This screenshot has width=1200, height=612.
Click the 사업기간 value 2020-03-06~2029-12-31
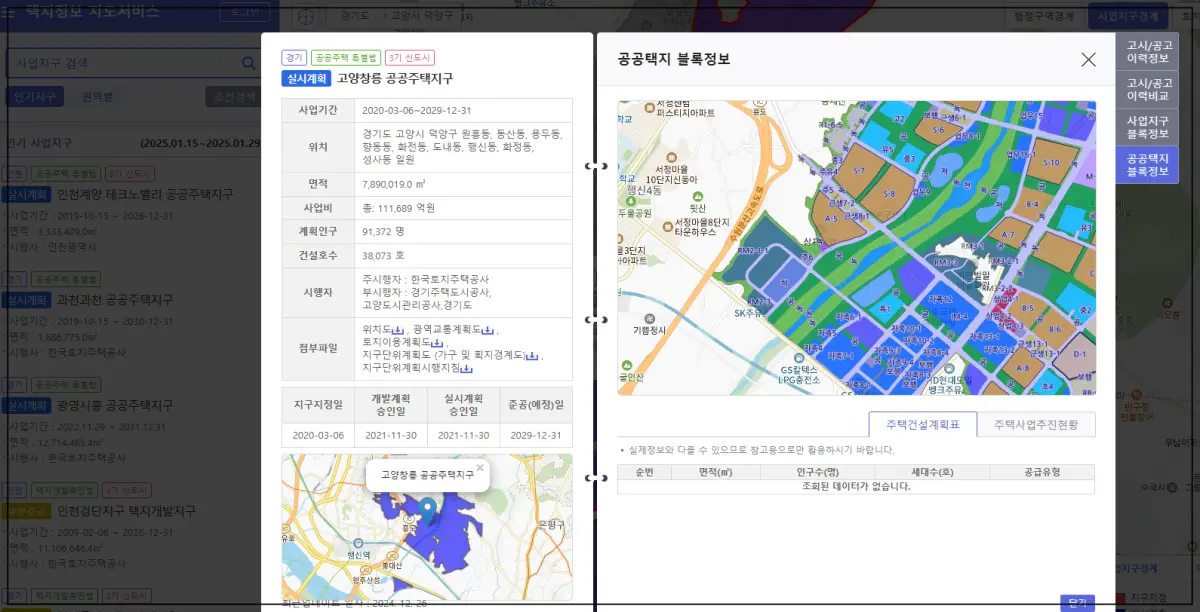(x=416, y=110)
